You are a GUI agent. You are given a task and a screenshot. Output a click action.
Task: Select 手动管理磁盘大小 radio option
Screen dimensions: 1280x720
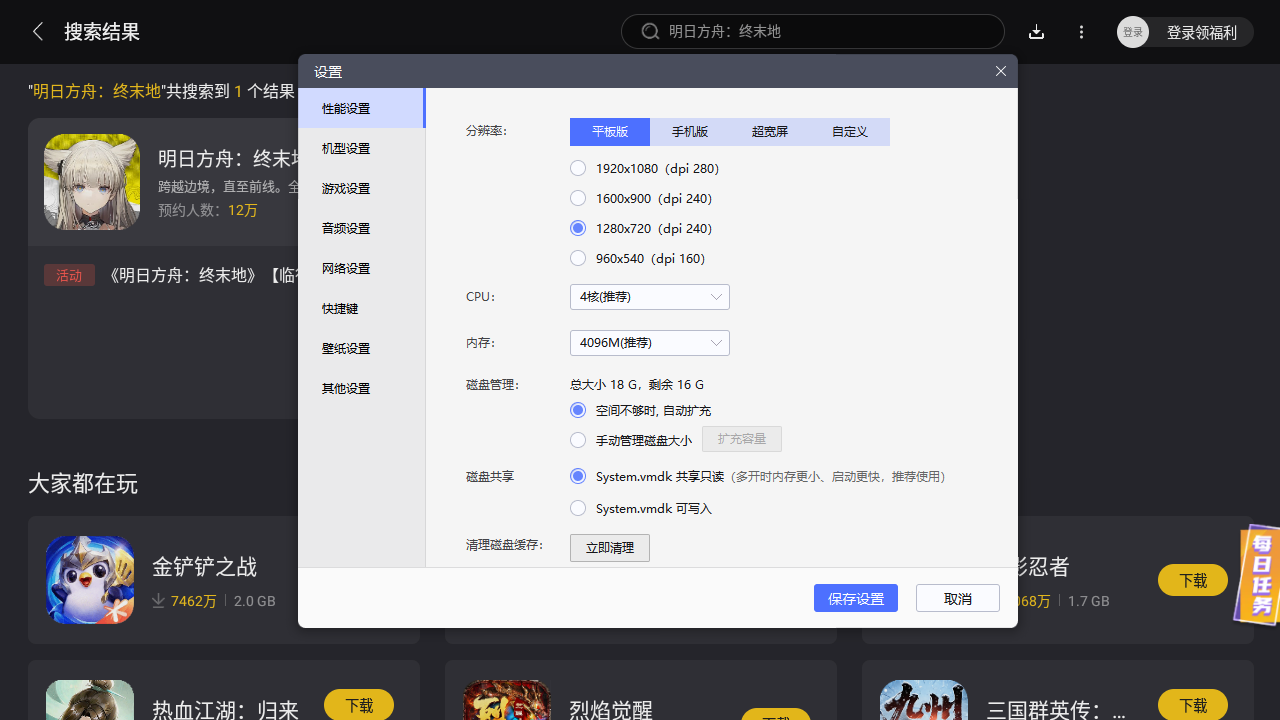[x=578, y=440]
